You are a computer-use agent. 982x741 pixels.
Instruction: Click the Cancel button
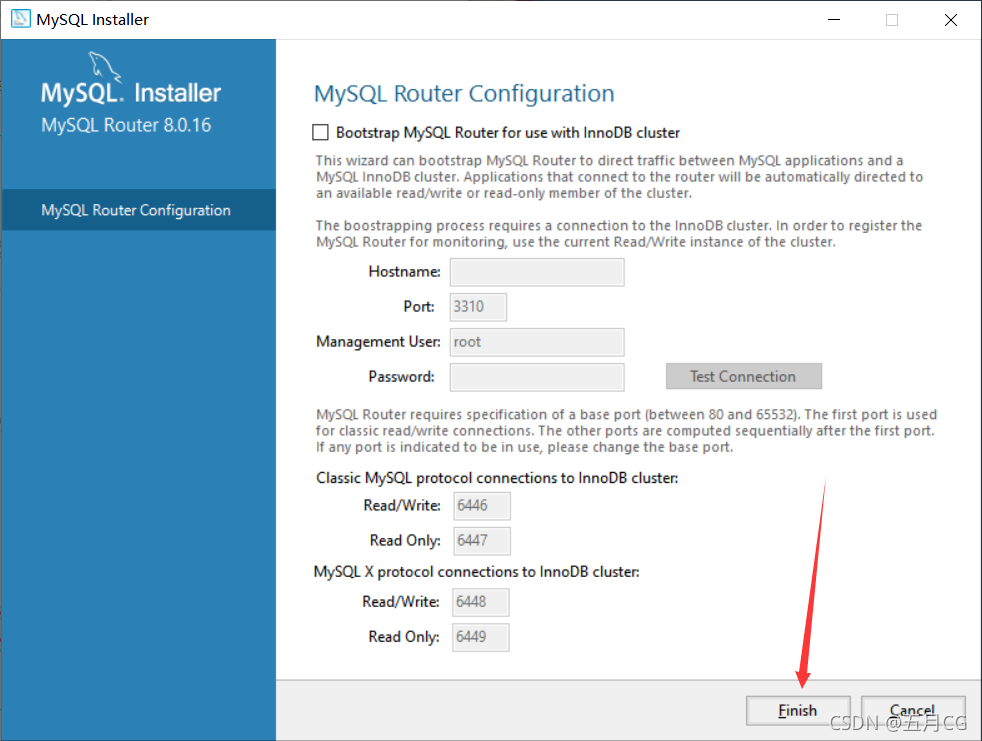912,710
